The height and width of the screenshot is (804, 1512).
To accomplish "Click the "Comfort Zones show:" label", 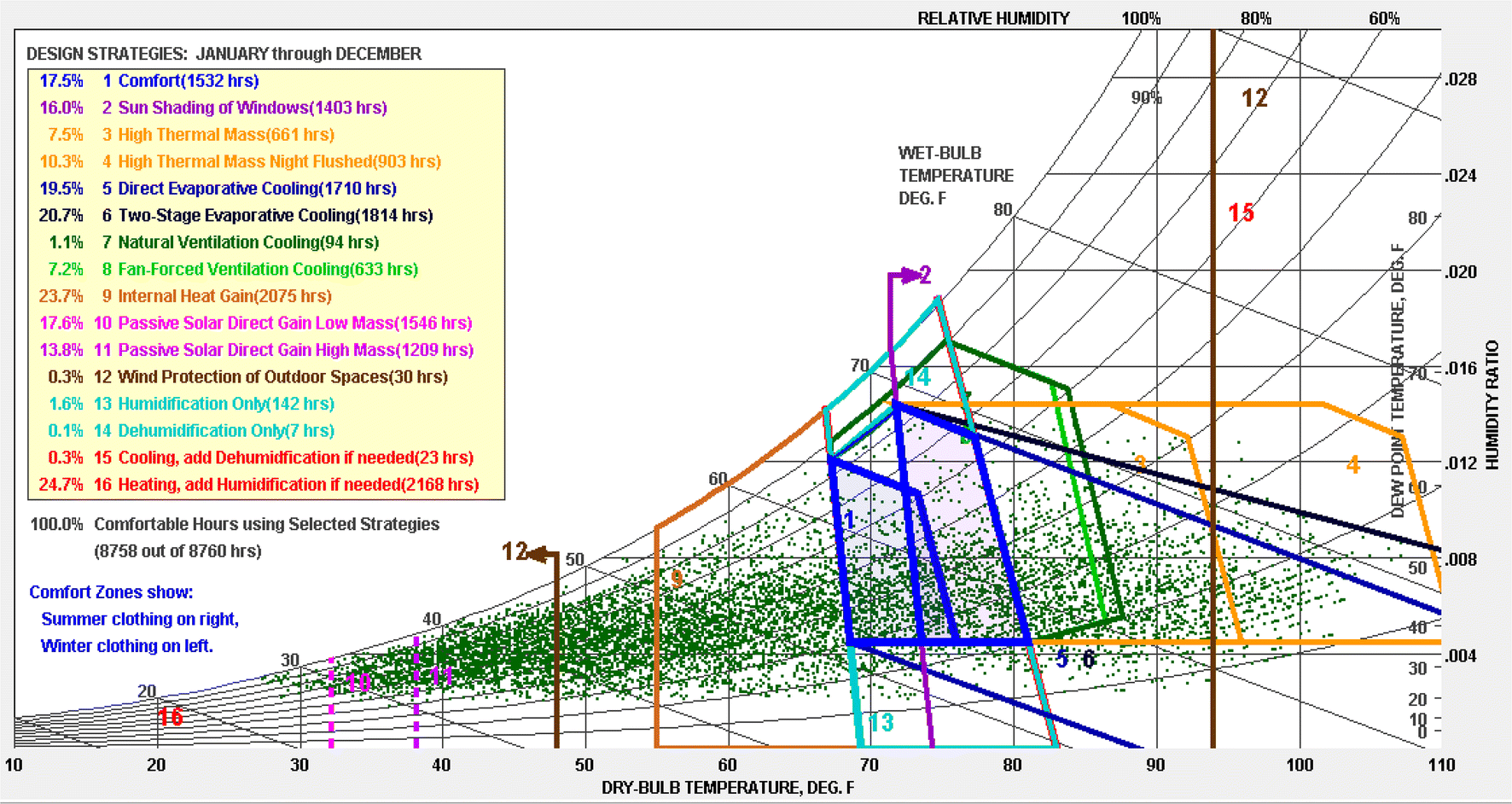I will tap(111, 592).
